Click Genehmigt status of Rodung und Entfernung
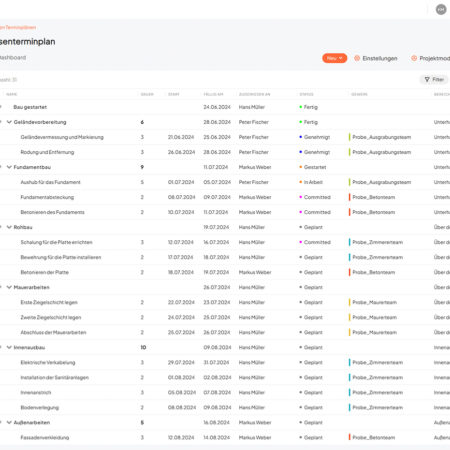This screenshot has height=450, width=450. point(314,152)
